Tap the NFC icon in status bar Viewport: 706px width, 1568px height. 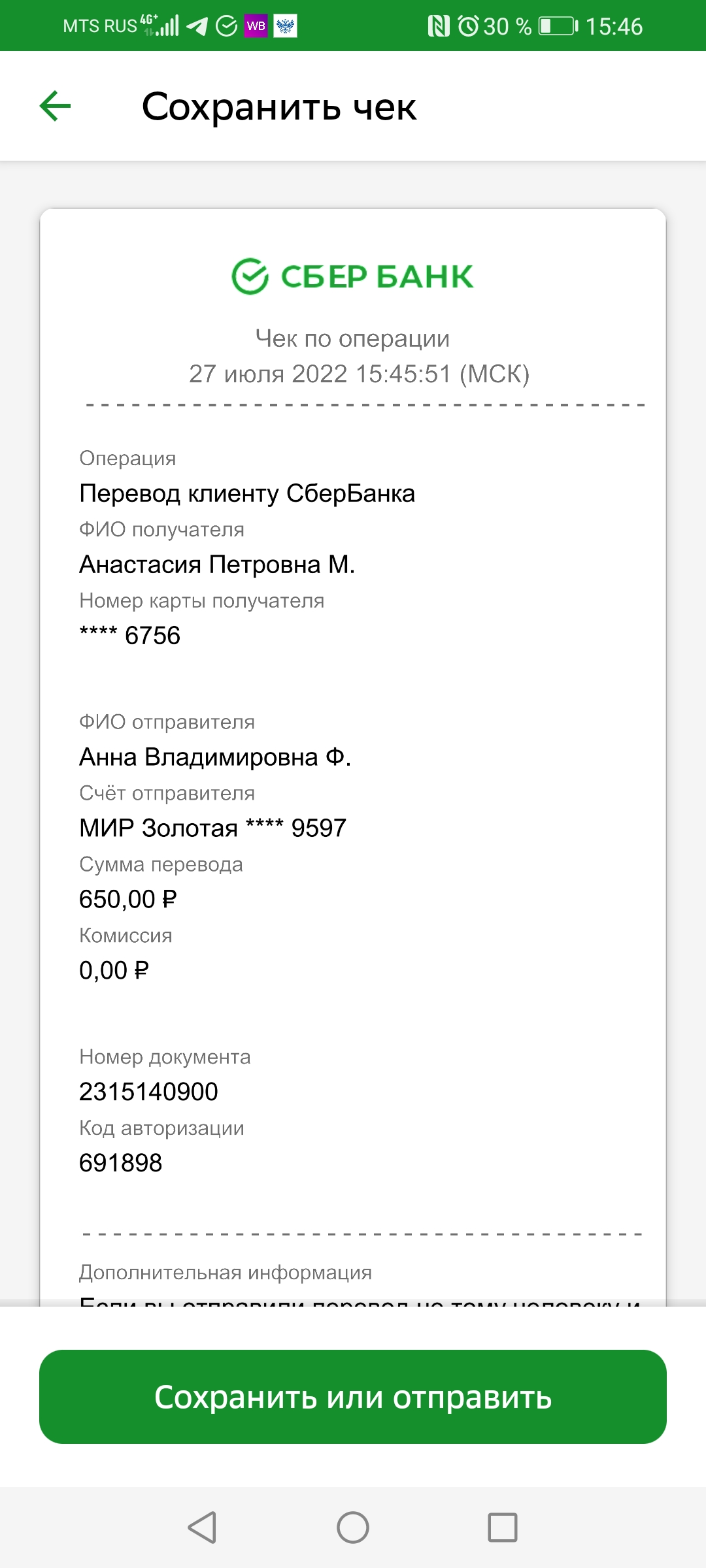coord(438,26)
